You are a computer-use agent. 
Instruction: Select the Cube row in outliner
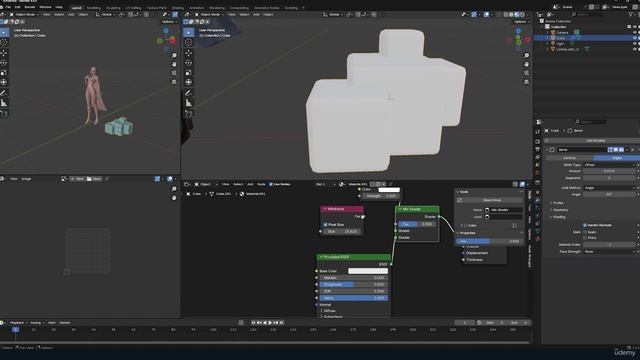(x=586, y=38)
